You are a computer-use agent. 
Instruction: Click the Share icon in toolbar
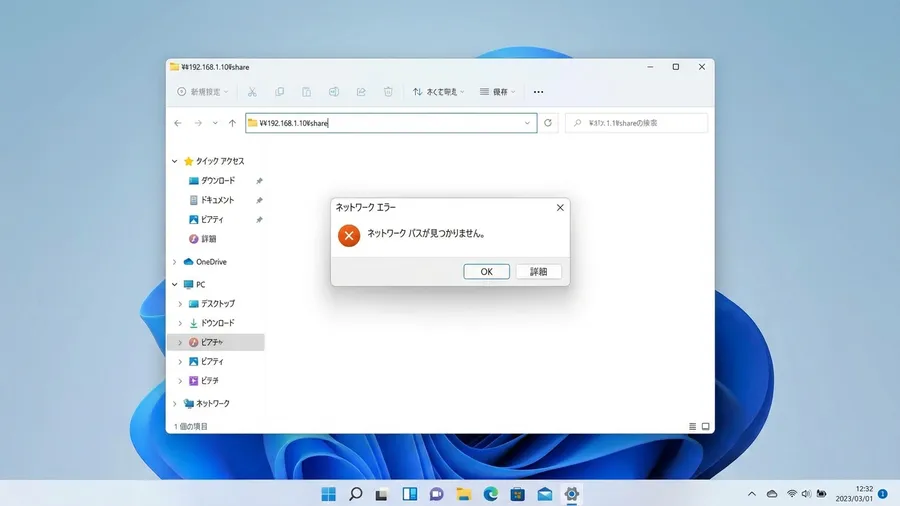[x=361, y=92]
